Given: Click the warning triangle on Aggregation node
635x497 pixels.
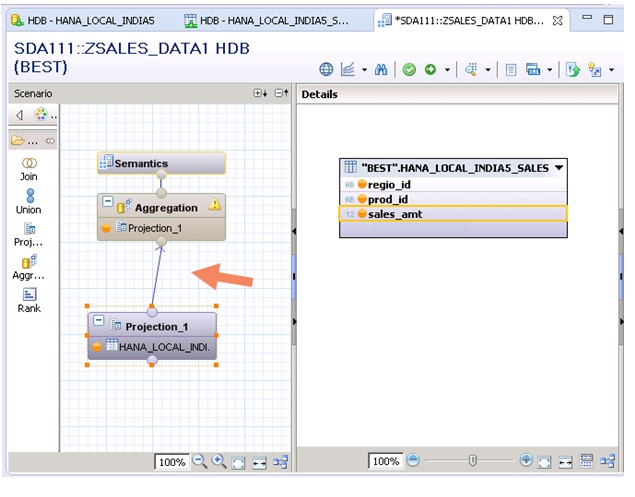Looking at the screenshot, I should (x=215, y=204).
